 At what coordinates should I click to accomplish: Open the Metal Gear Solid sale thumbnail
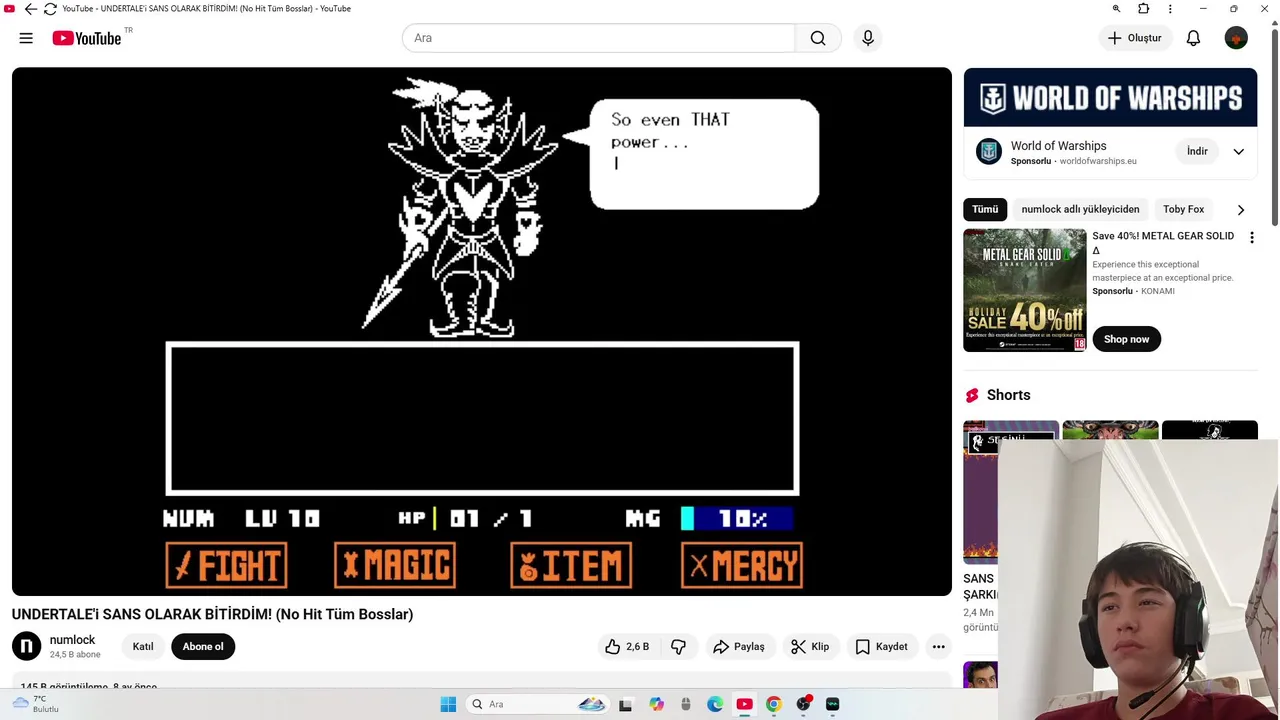(1024, 290)
